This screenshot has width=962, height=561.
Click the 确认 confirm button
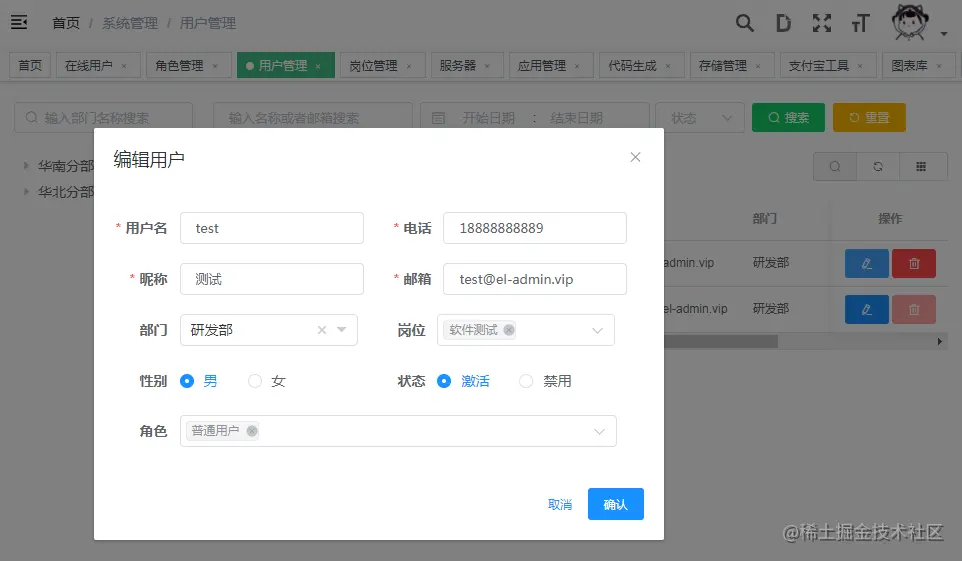615,504
